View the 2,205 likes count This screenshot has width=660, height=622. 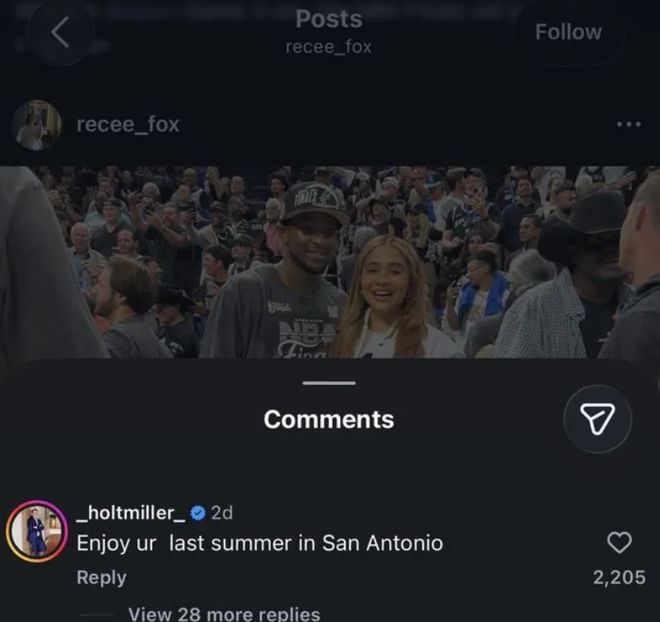pyautogui.click(x=619, y=577)
